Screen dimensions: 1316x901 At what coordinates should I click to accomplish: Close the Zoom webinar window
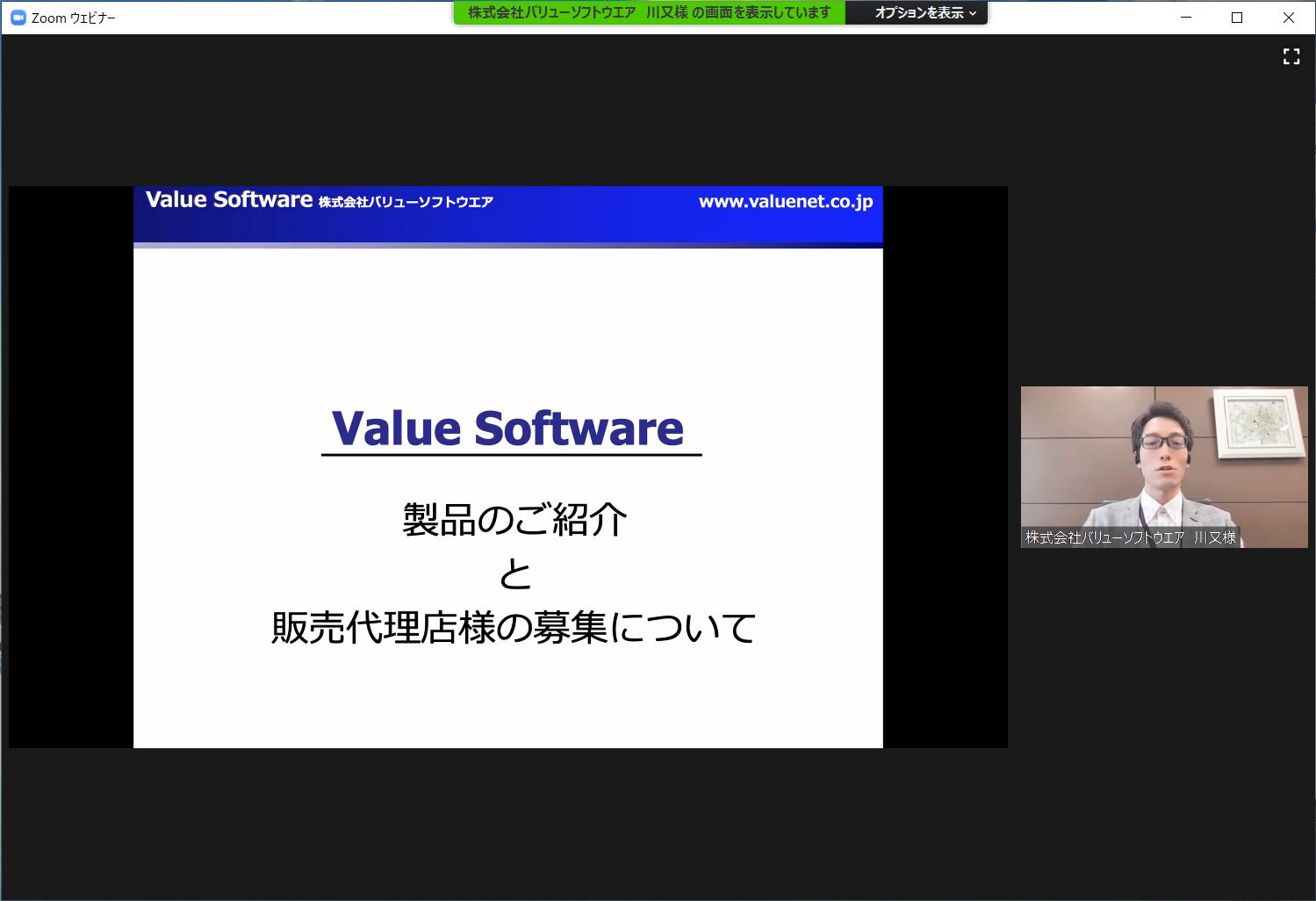click(1288, 18)
